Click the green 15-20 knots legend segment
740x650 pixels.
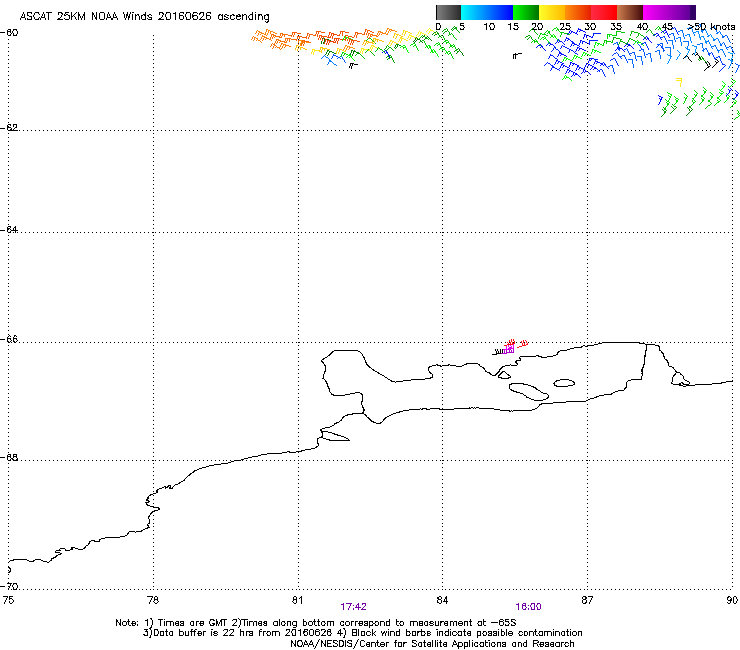(526, 12)
